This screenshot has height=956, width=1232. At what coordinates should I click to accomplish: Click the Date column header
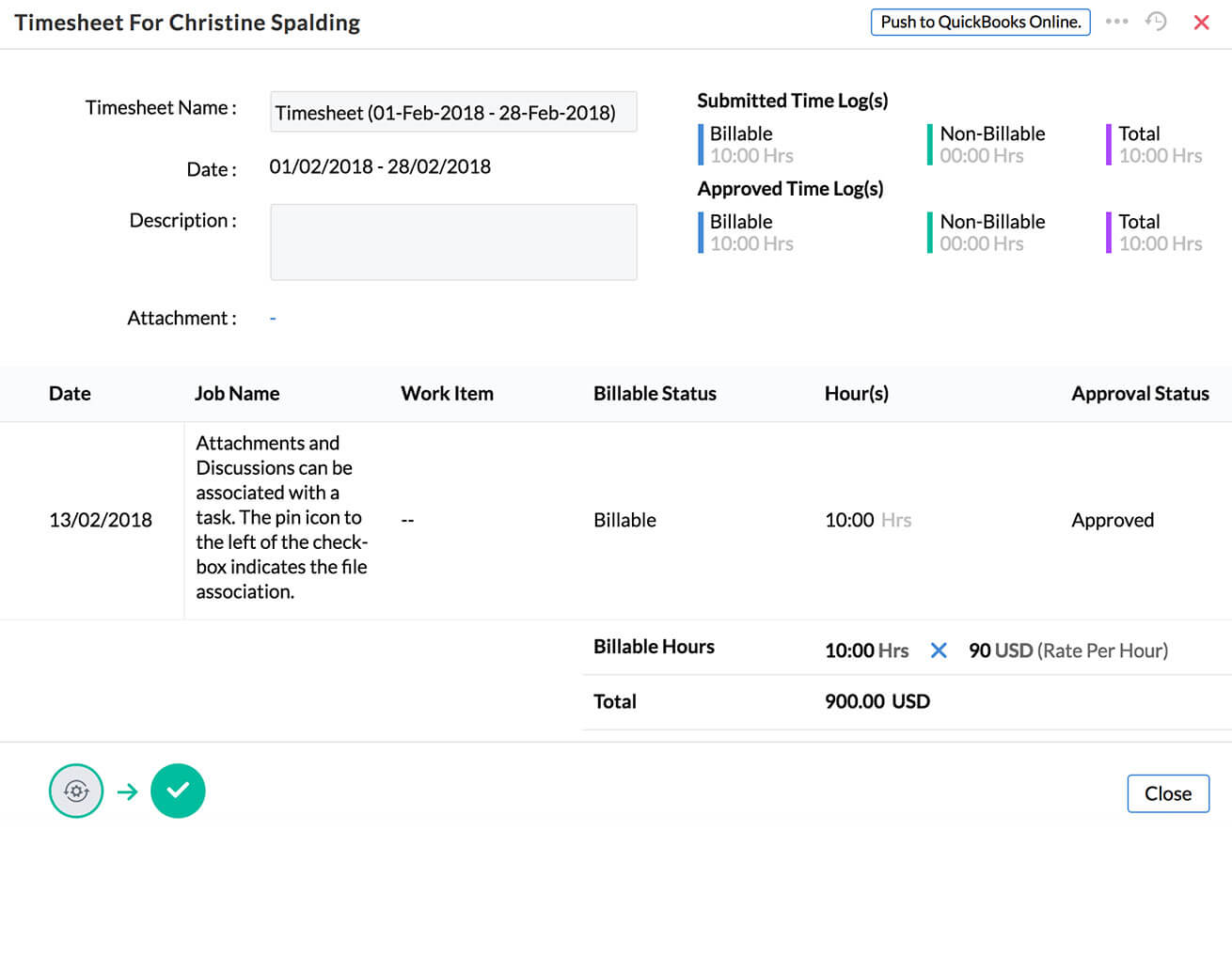pos(70,394)
